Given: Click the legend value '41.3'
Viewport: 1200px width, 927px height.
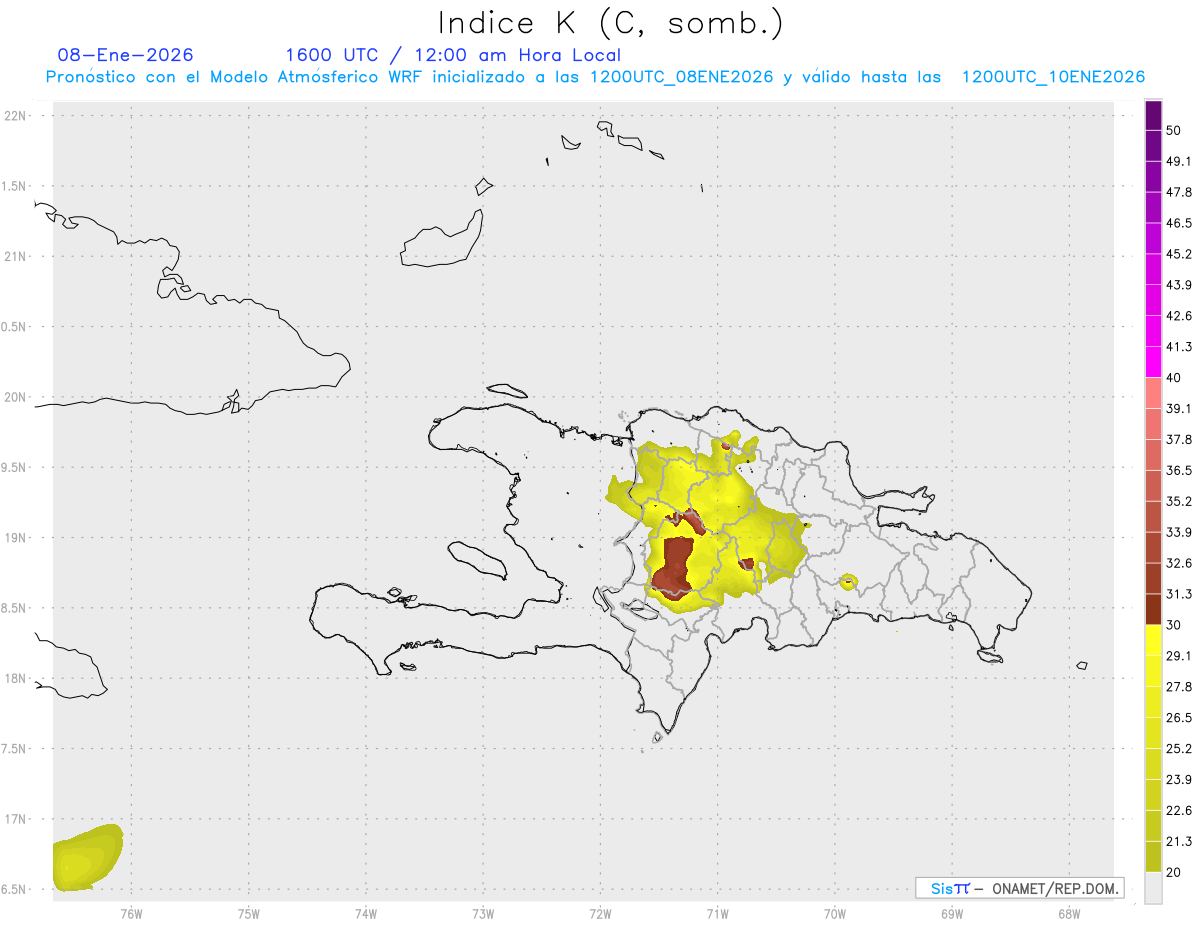Looking at the screenshot, I should point(1179,347).
